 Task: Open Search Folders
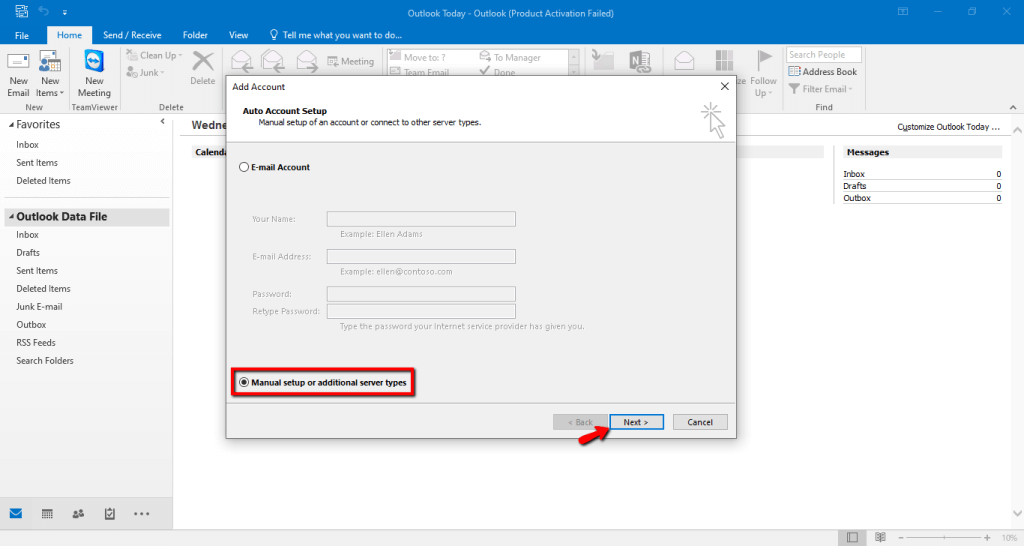pyautogui.click(x=44, y=361)
